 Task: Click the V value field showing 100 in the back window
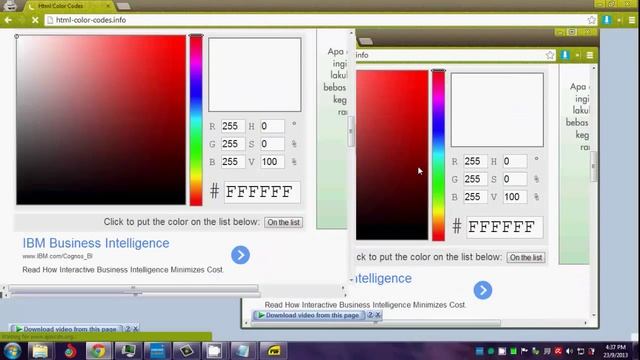515,197
